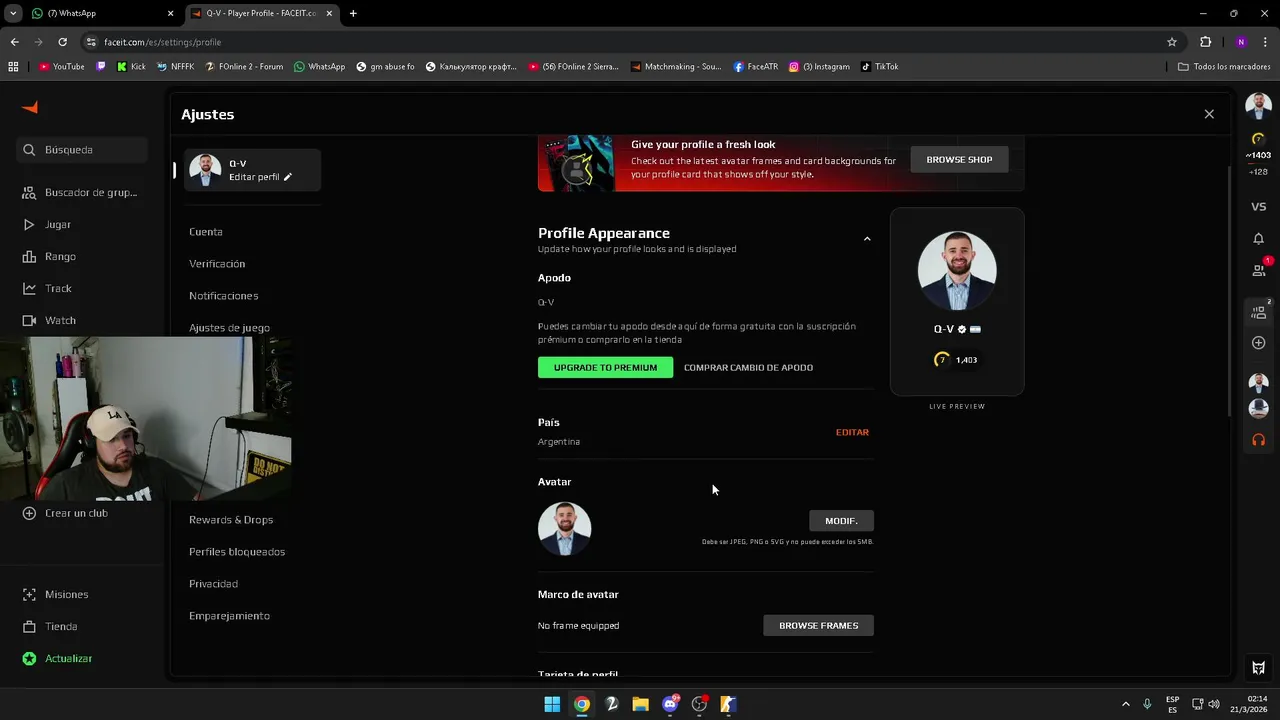Open OBS Studio from the taskbar

[x=699, y=704]
